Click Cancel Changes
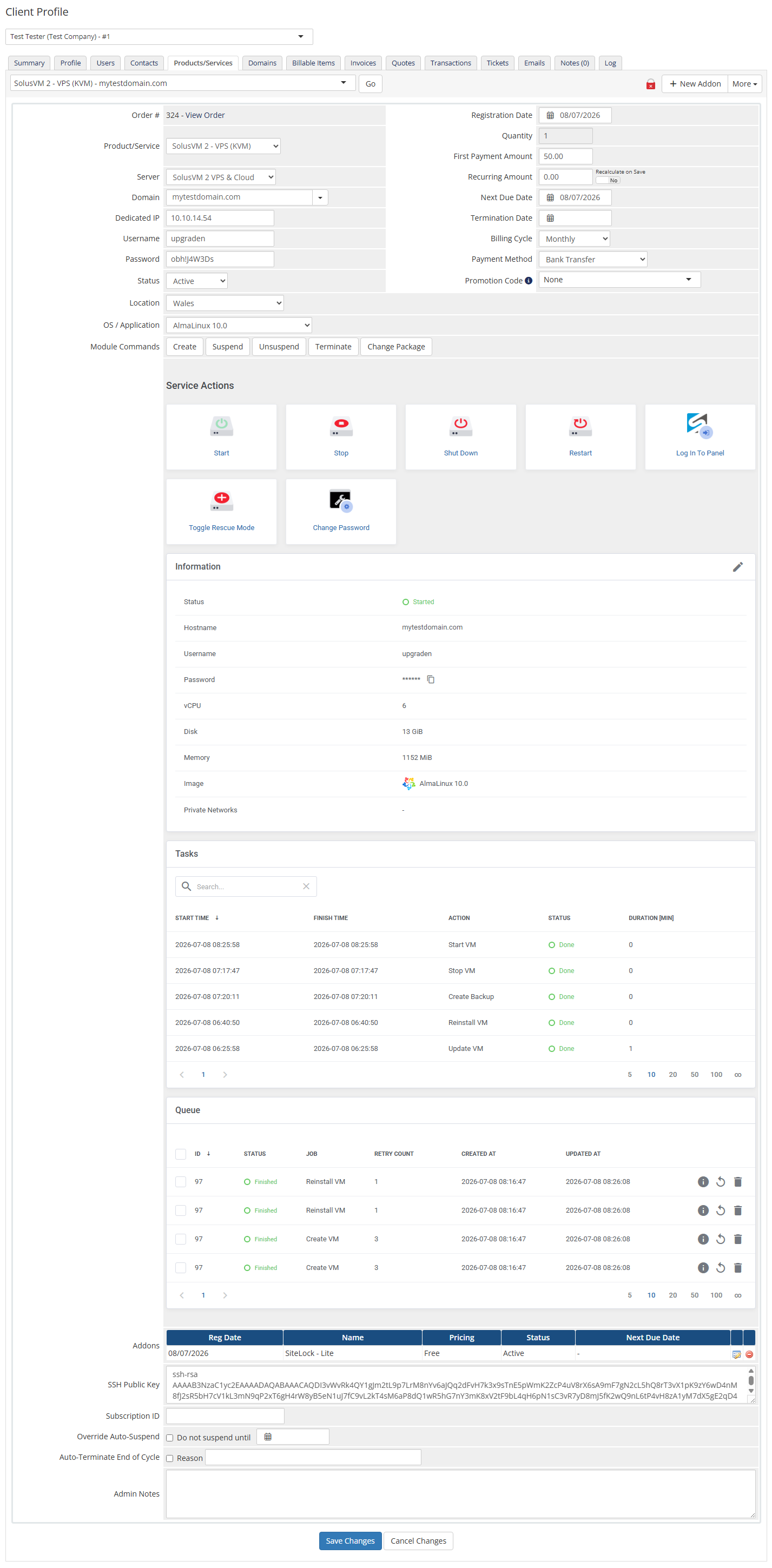 point(418,1540)
